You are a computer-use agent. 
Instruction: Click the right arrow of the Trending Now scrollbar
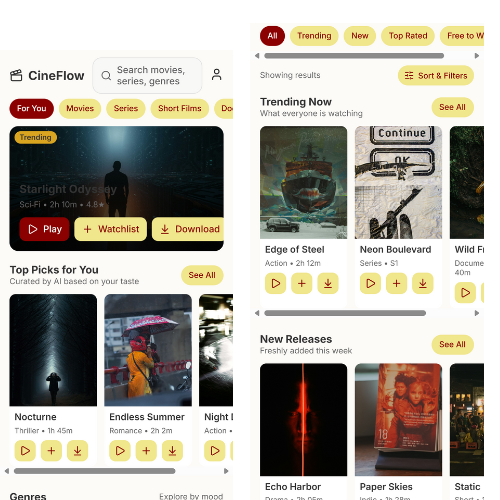coord(477,313)
